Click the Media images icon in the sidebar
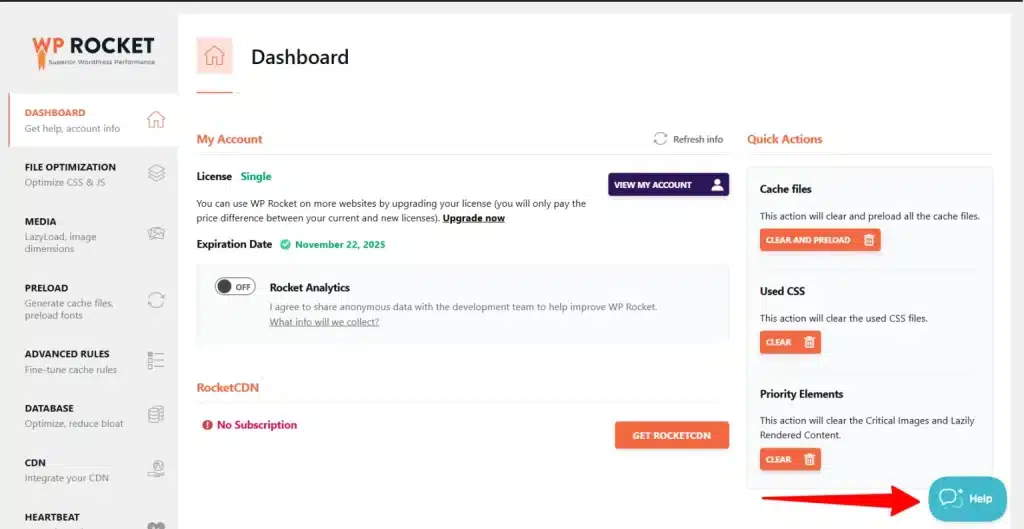 (156, 234)
